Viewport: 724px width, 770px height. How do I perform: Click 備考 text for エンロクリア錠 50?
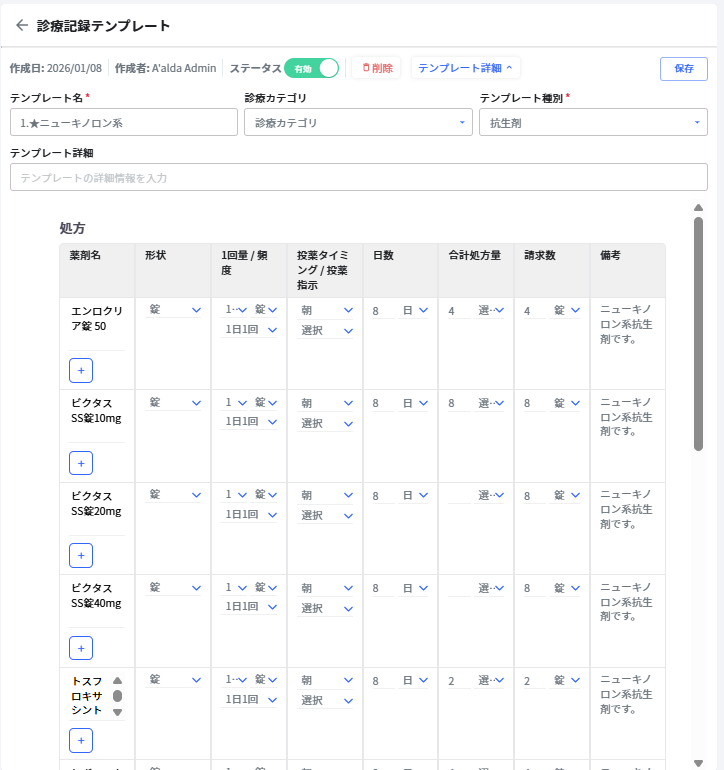pos(626,324)
